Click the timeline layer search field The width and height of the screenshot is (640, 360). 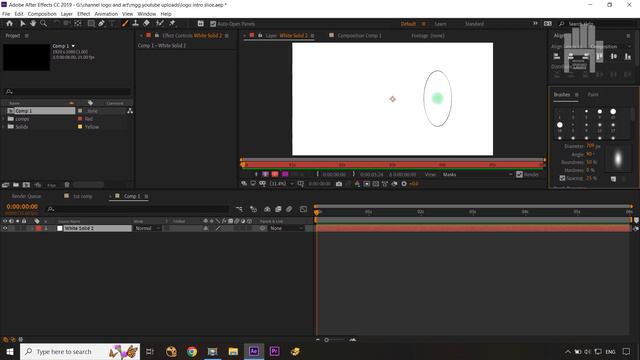(137, 209)
